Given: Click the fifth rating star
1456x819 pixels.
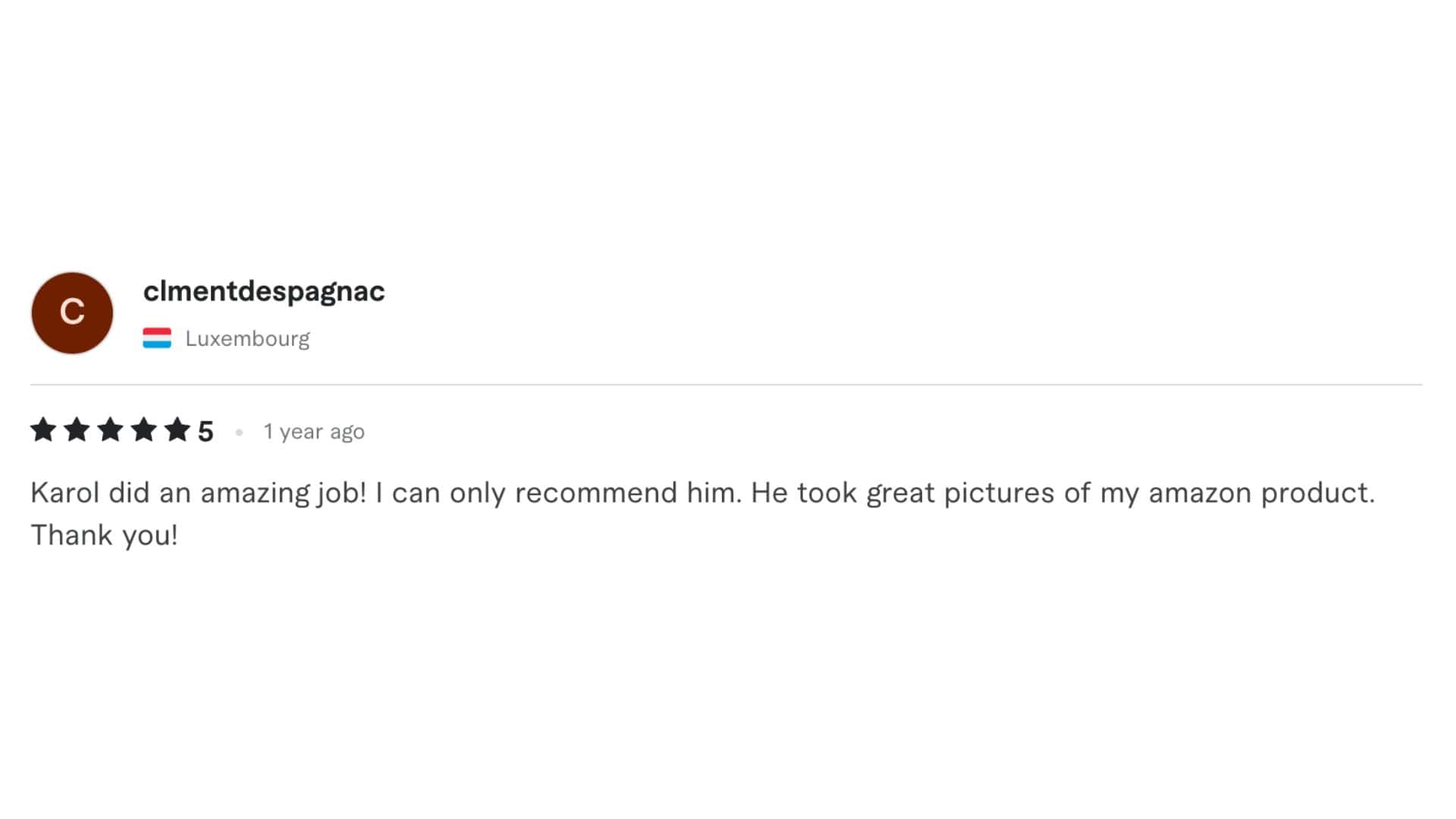Looking at the screenshot, I should tap(177, 430).
